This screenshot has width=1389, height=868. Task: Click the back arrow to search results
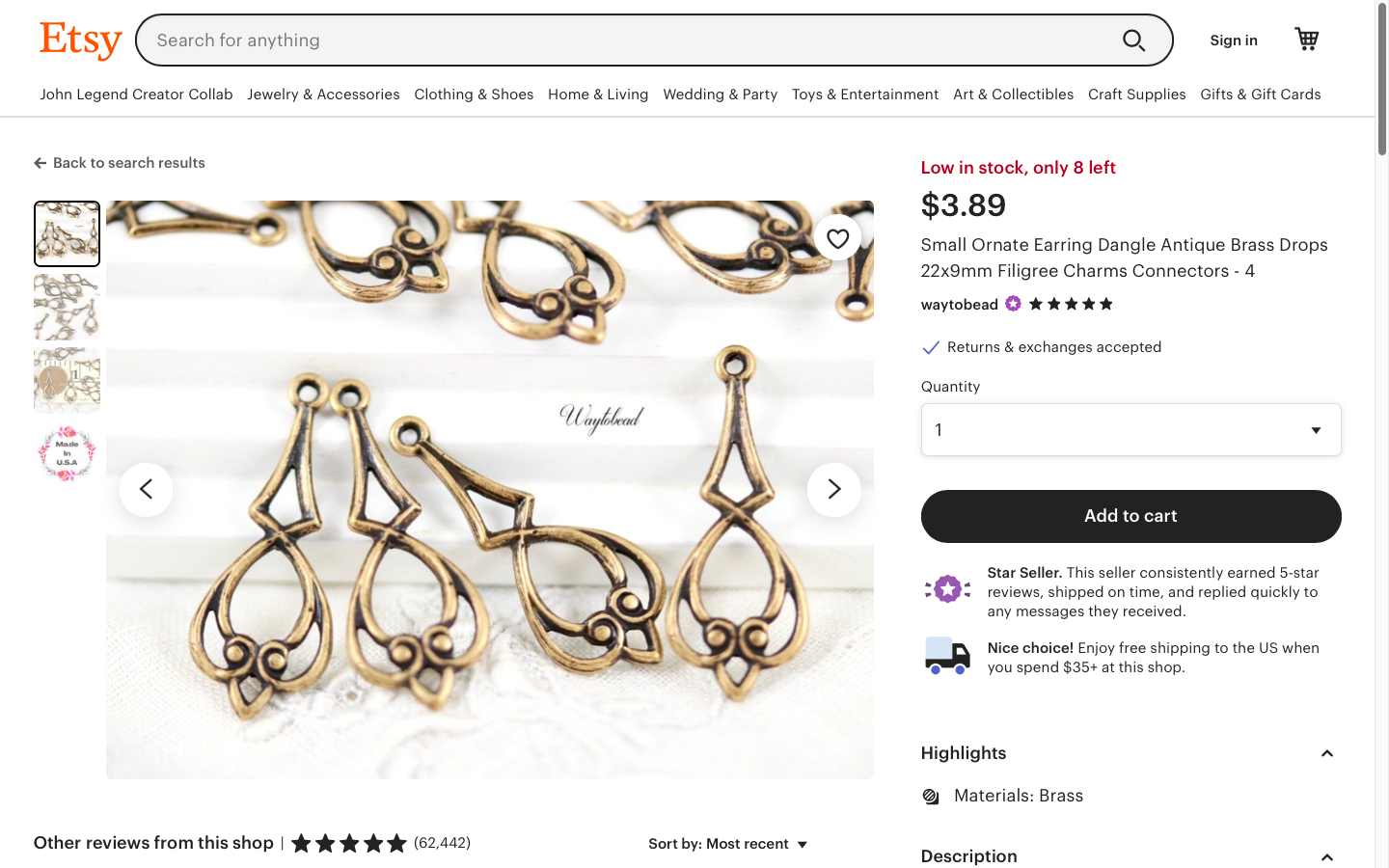click(41, 163)
